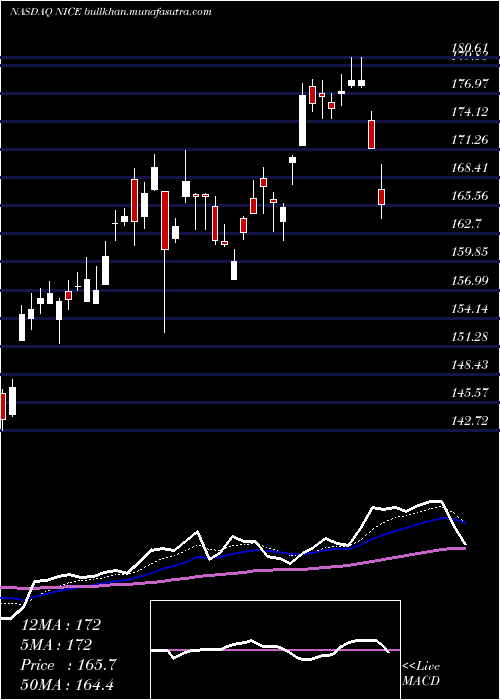Click the 156.99 price axis label
This screenshot has width=500, height=700.
click(470, 280)
